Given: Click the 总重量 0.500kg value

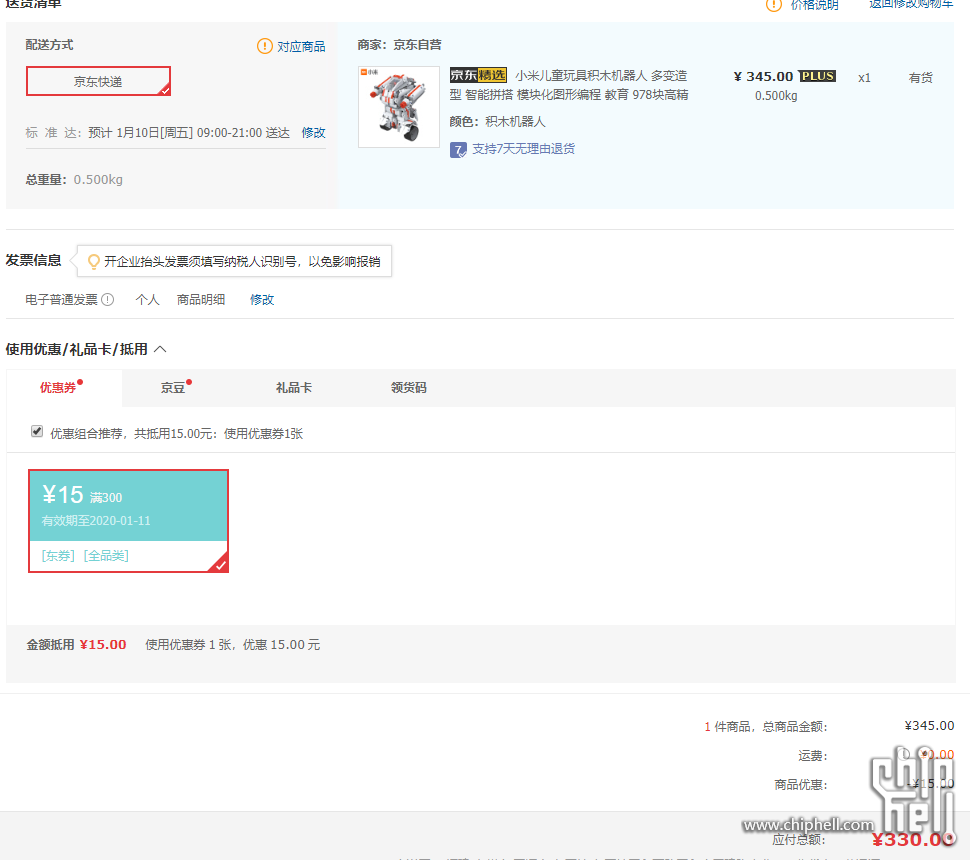Looking at the screenshot, I should coord(98,180).
